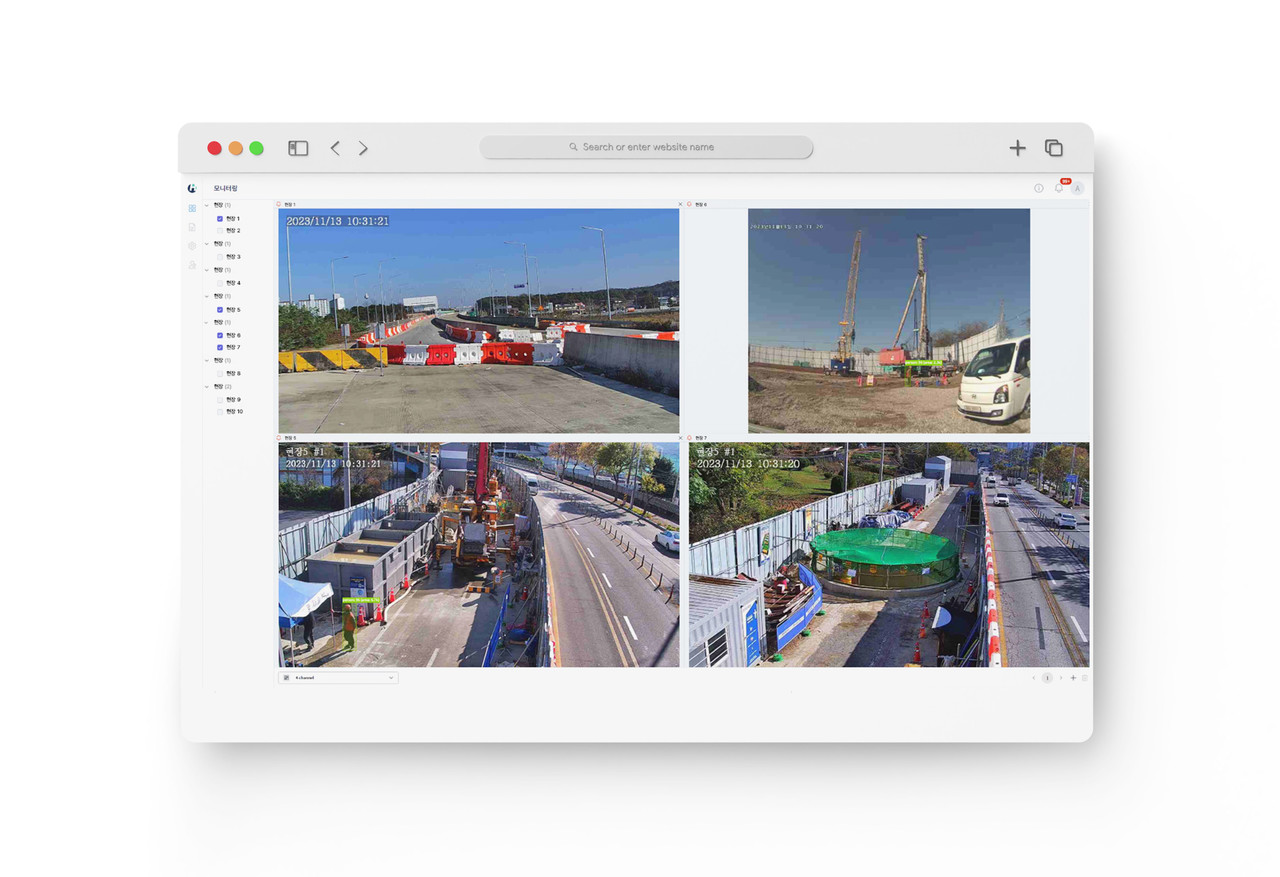Uncheck the 현장 1 checkbox
The image size is (1280, 877).
220,218
